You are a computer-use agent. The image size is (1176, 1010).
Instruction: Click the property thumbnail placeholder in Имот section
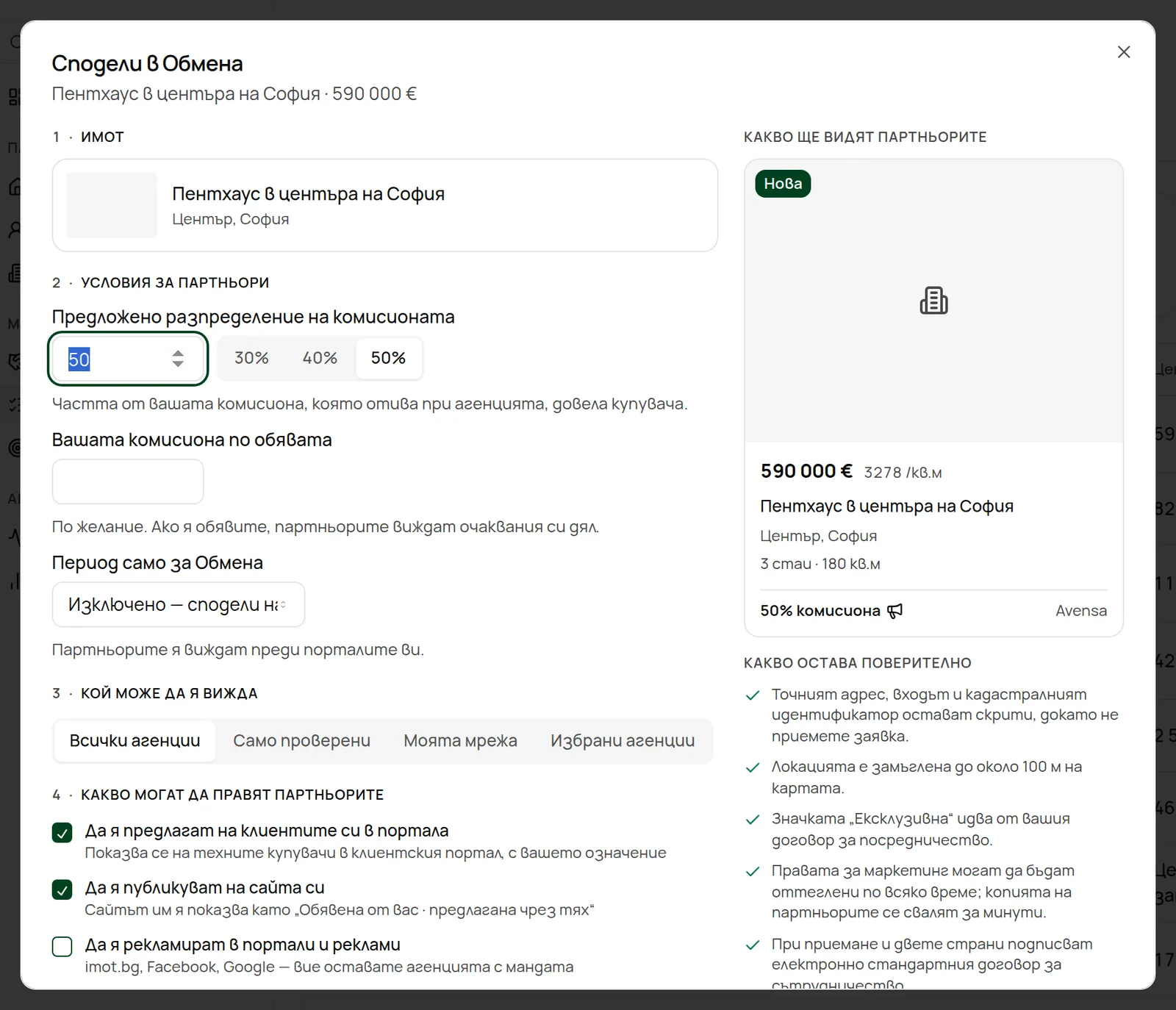pyautogui.click(x=112, y=205)
